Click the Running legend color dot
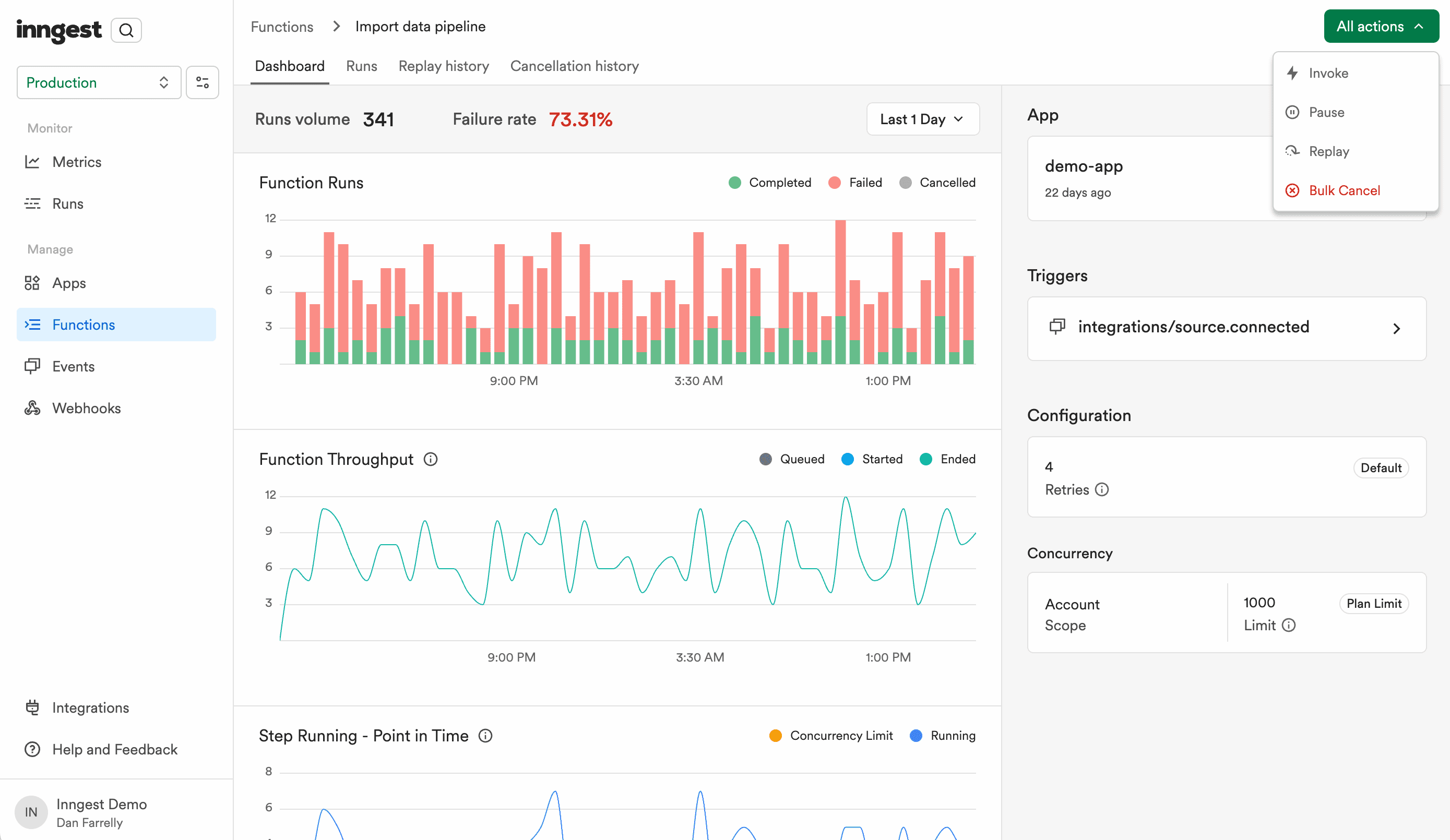 click(916, 736)
